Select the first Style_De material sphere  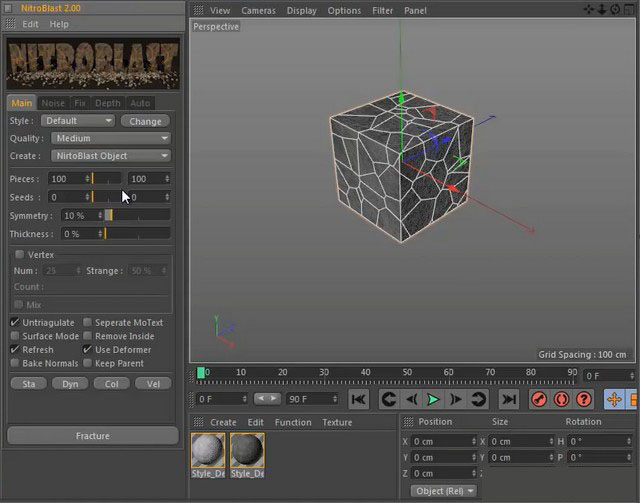pyautogui.click(x=208, y=450)
